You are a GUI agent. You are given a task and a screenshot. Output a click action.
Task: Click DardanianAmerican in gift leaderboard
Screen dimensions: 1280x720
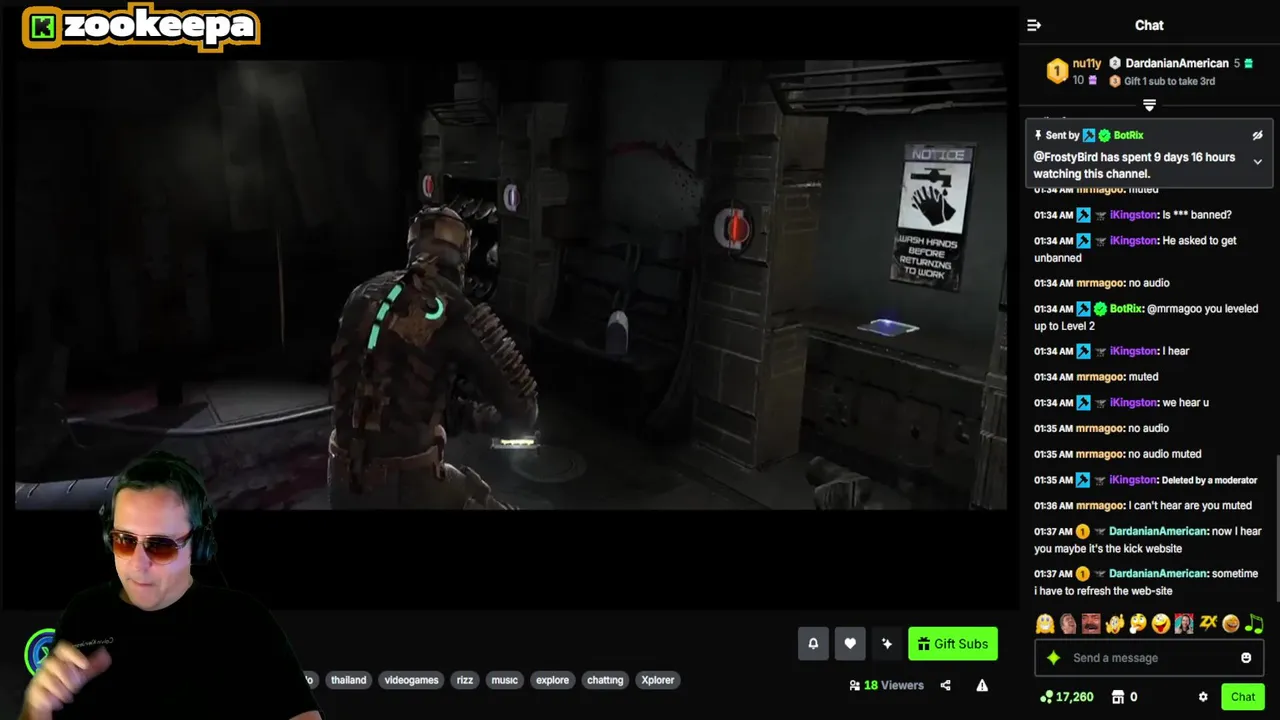click(x=1177, y=63)
